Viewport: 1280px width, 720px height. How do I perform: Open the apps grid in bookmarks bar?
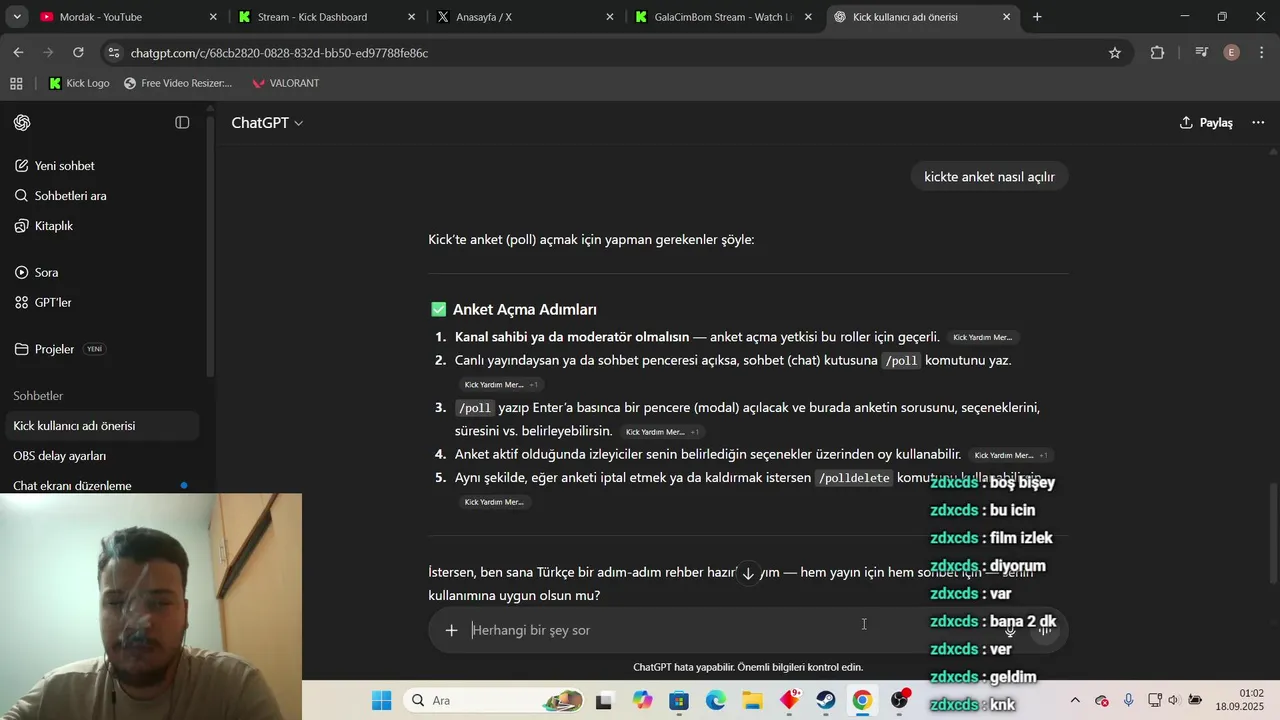tap(16, 83)
